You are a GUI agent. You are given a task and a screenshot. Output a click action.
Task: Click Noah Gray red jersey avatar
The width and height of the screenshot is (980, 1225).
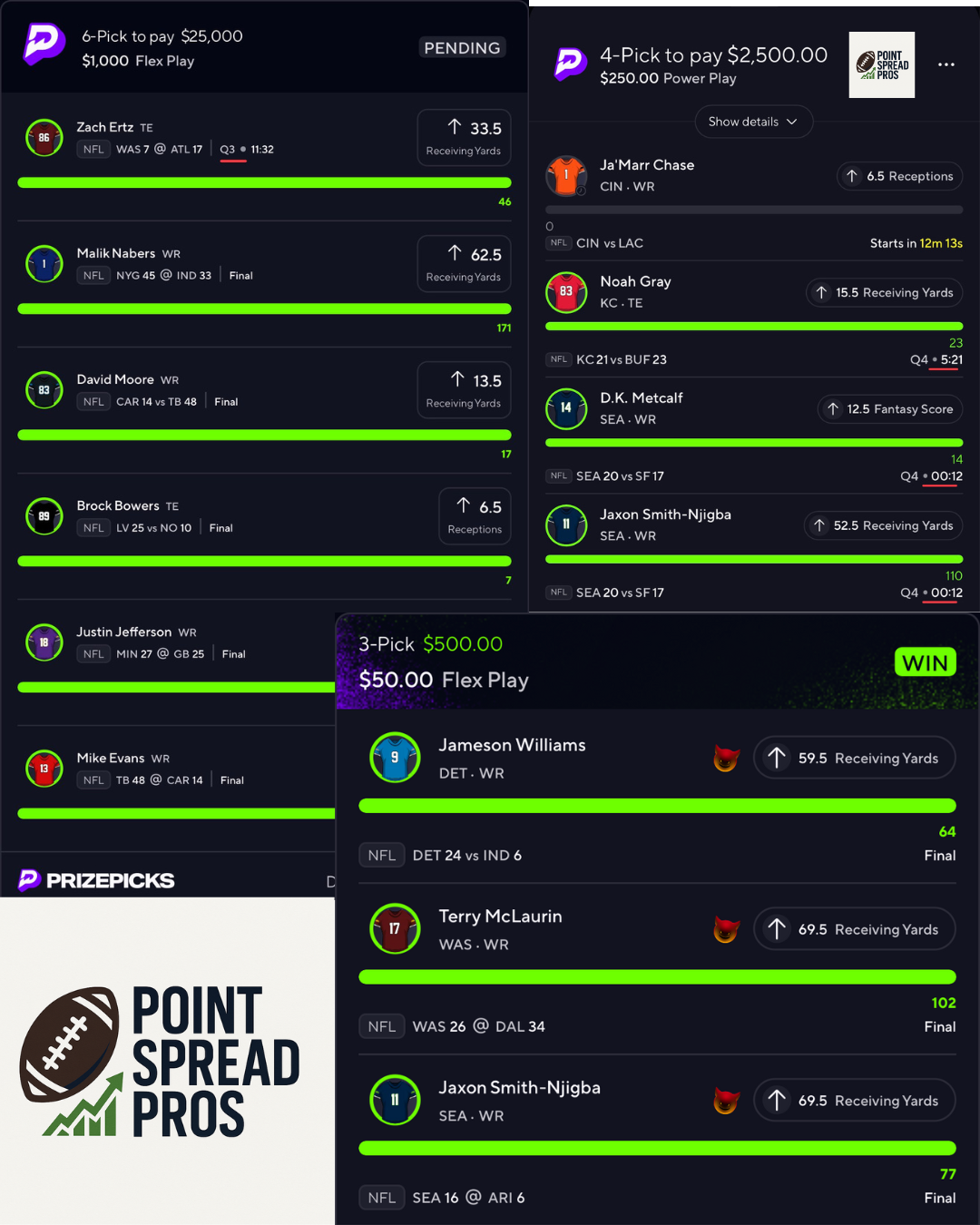coord(566,292)
